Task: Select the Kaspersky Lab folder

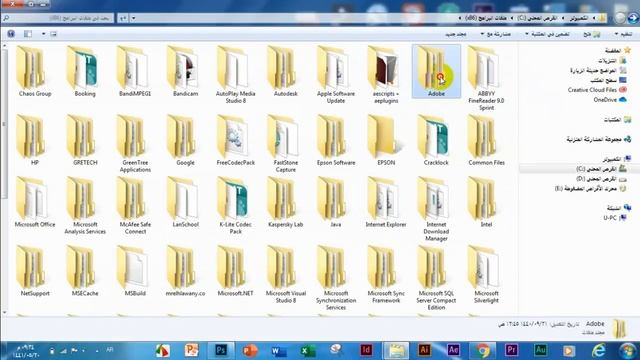Action: (285, 202)
